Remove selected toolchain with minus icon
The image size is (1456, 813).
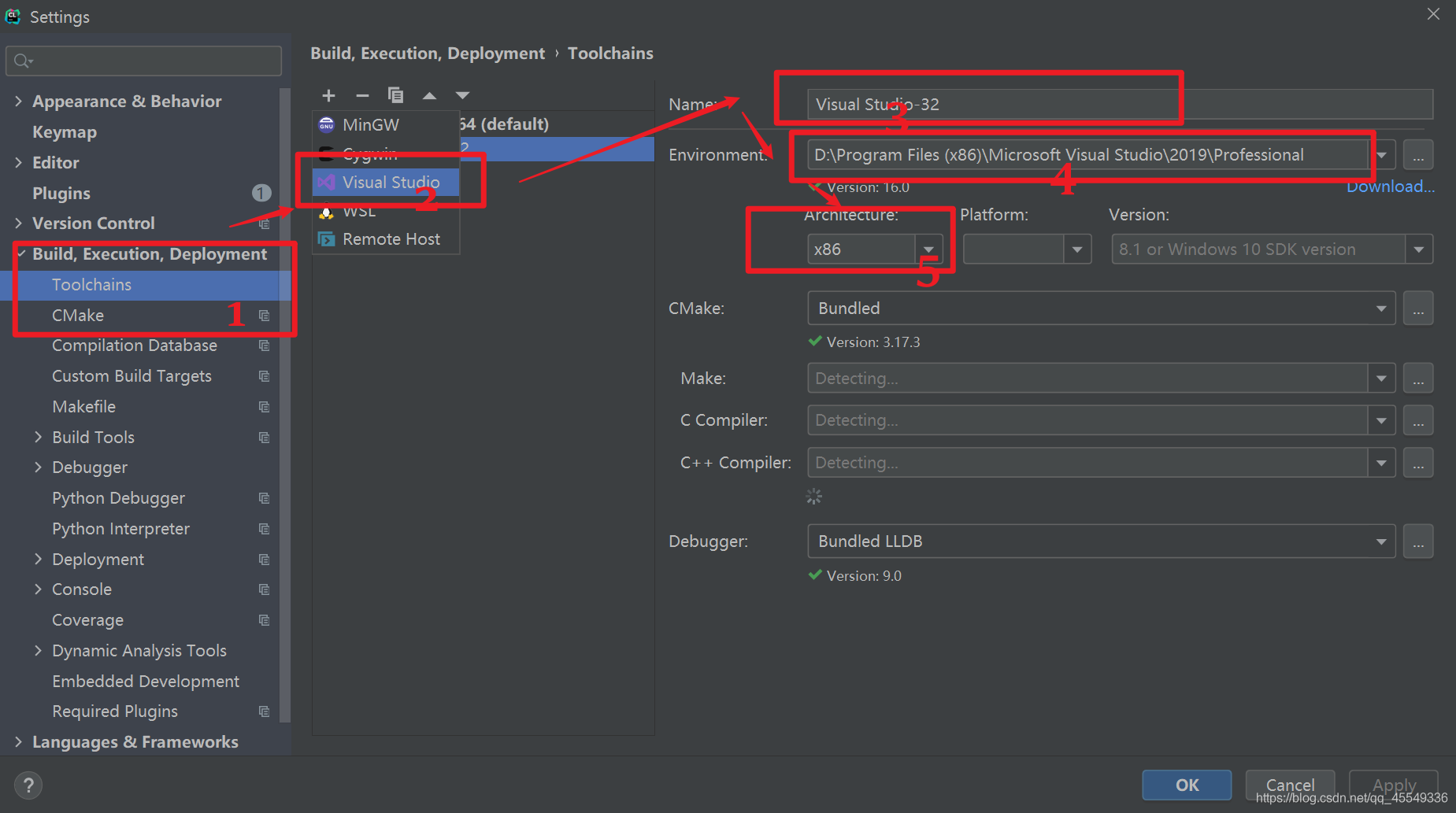pos(362,95)
